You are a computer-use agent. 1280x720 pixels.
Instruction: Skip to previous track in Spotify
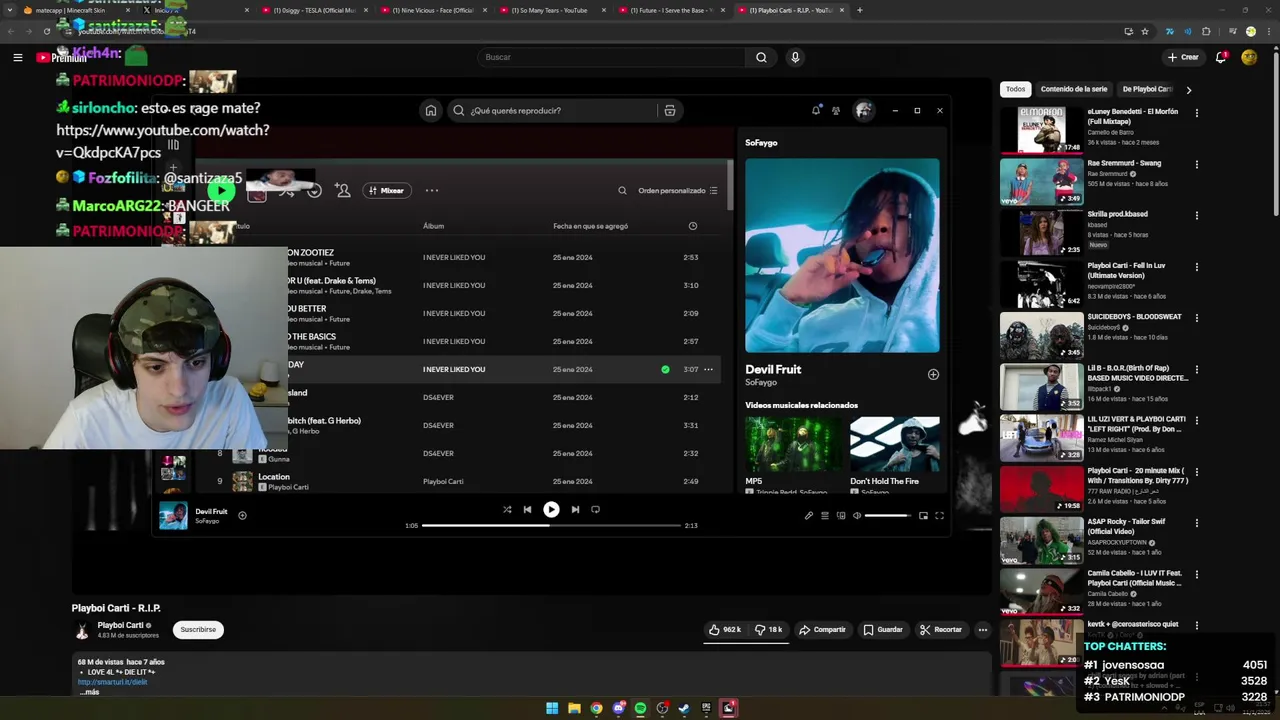coord(527,509)
